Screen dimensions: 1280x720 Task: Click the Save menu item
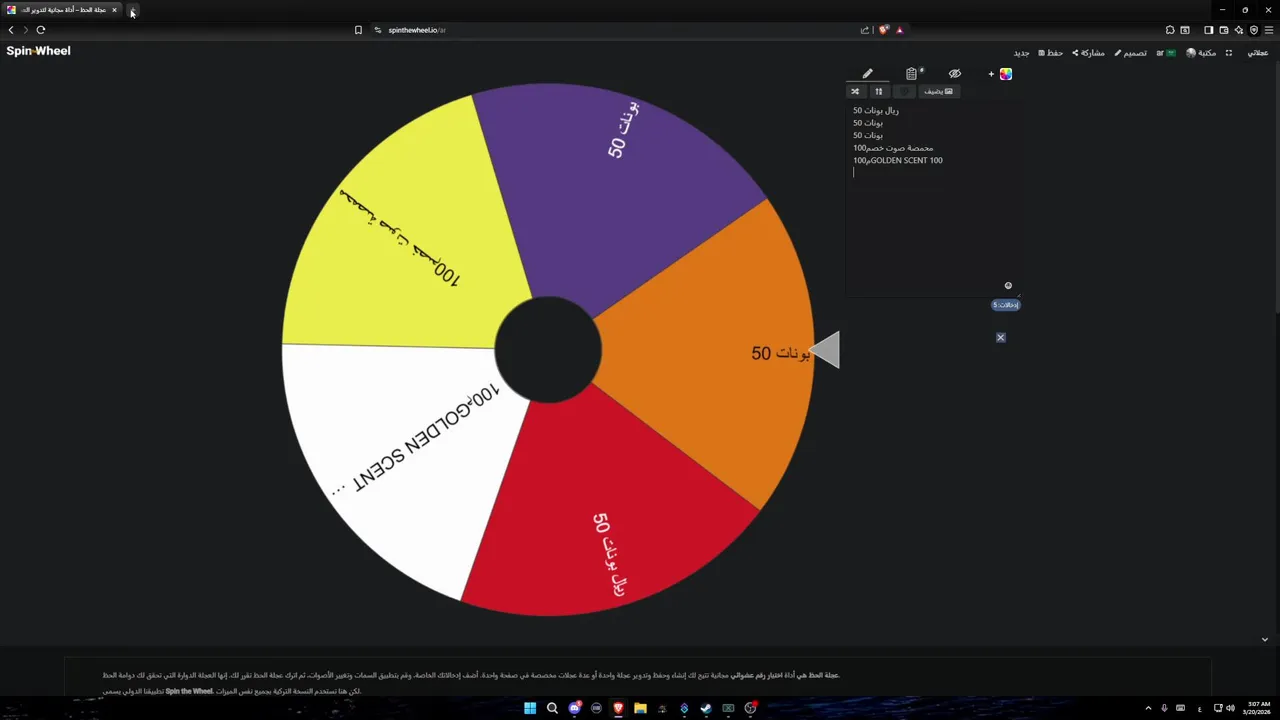point(1050,53)
